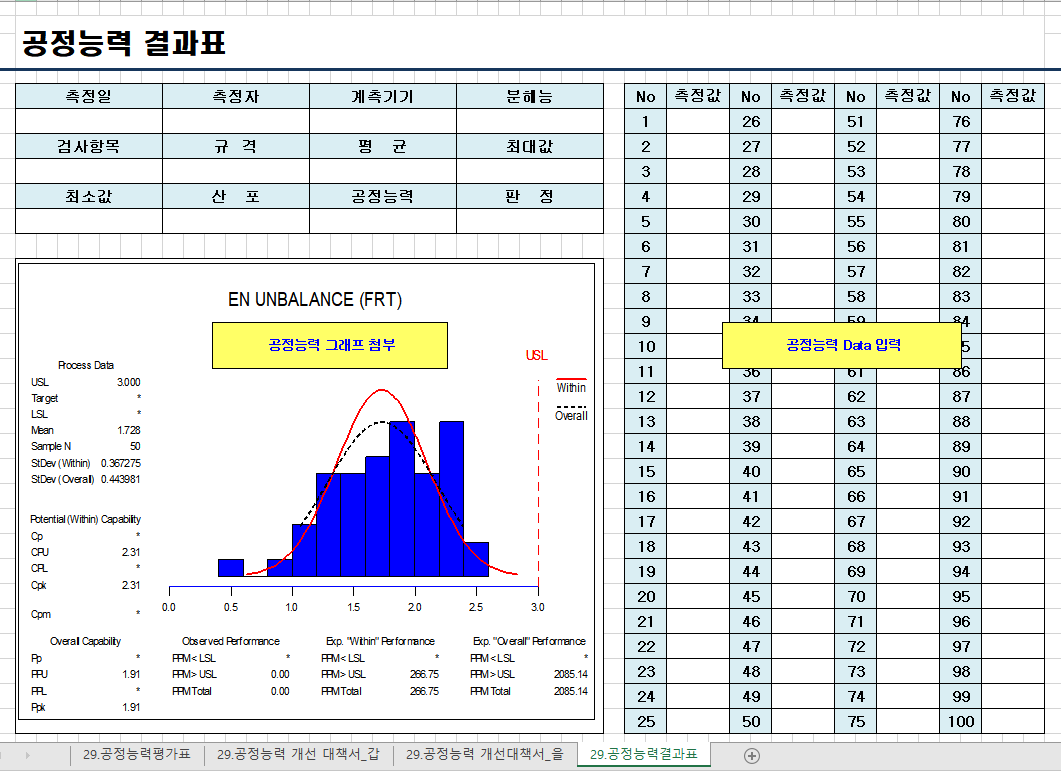Select the 판 정 header cell
The height and width of the screenshot is (771, 1061).
530,196
